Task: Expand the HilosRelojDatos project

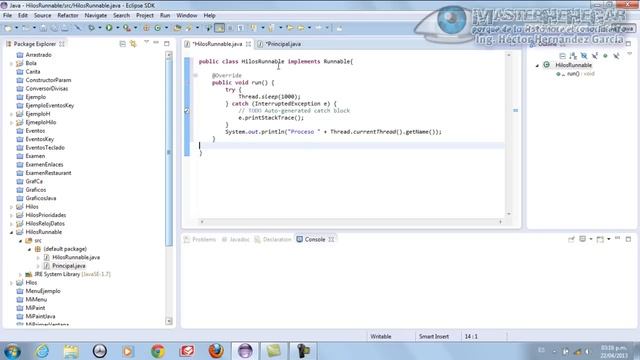Action: coord(11,224)
